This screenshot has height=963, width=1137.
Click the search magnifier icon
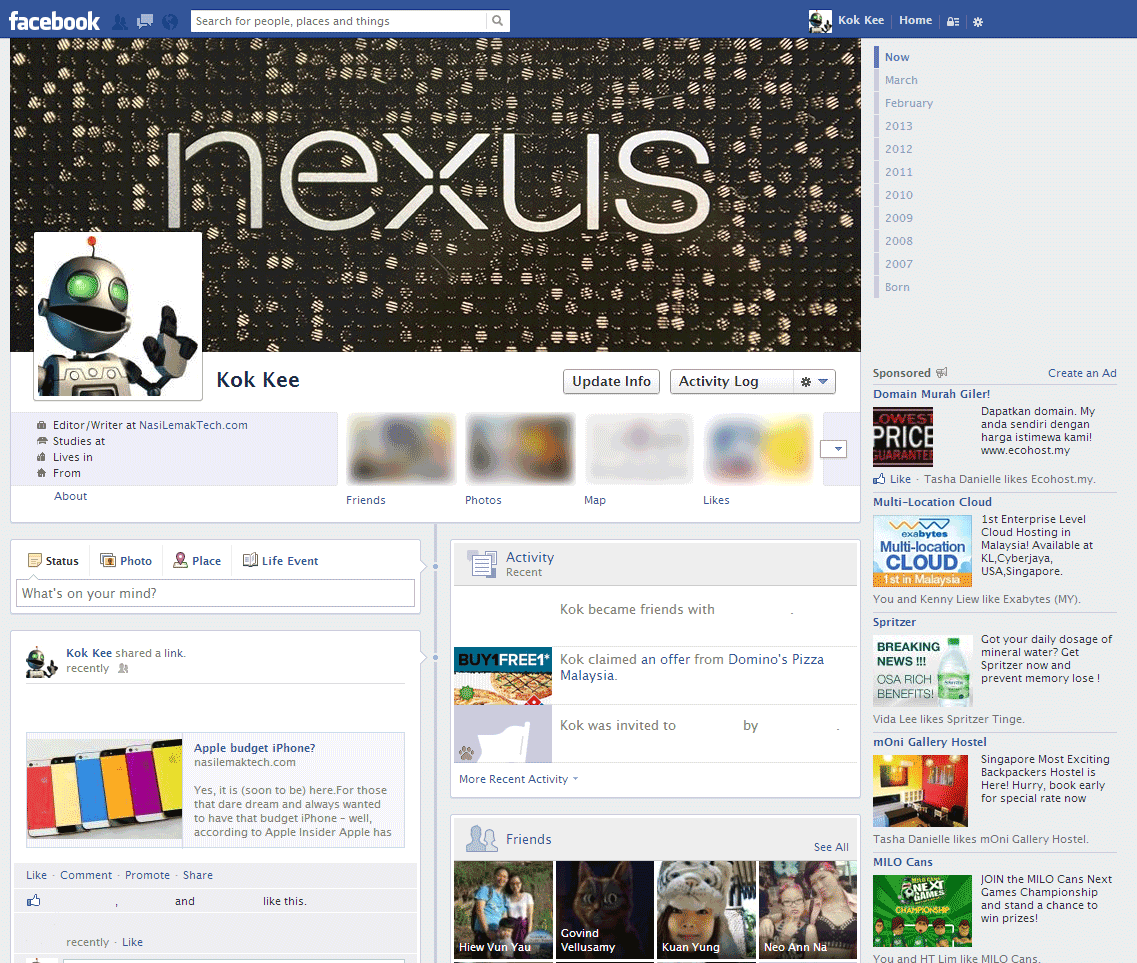tap(497, 20)
